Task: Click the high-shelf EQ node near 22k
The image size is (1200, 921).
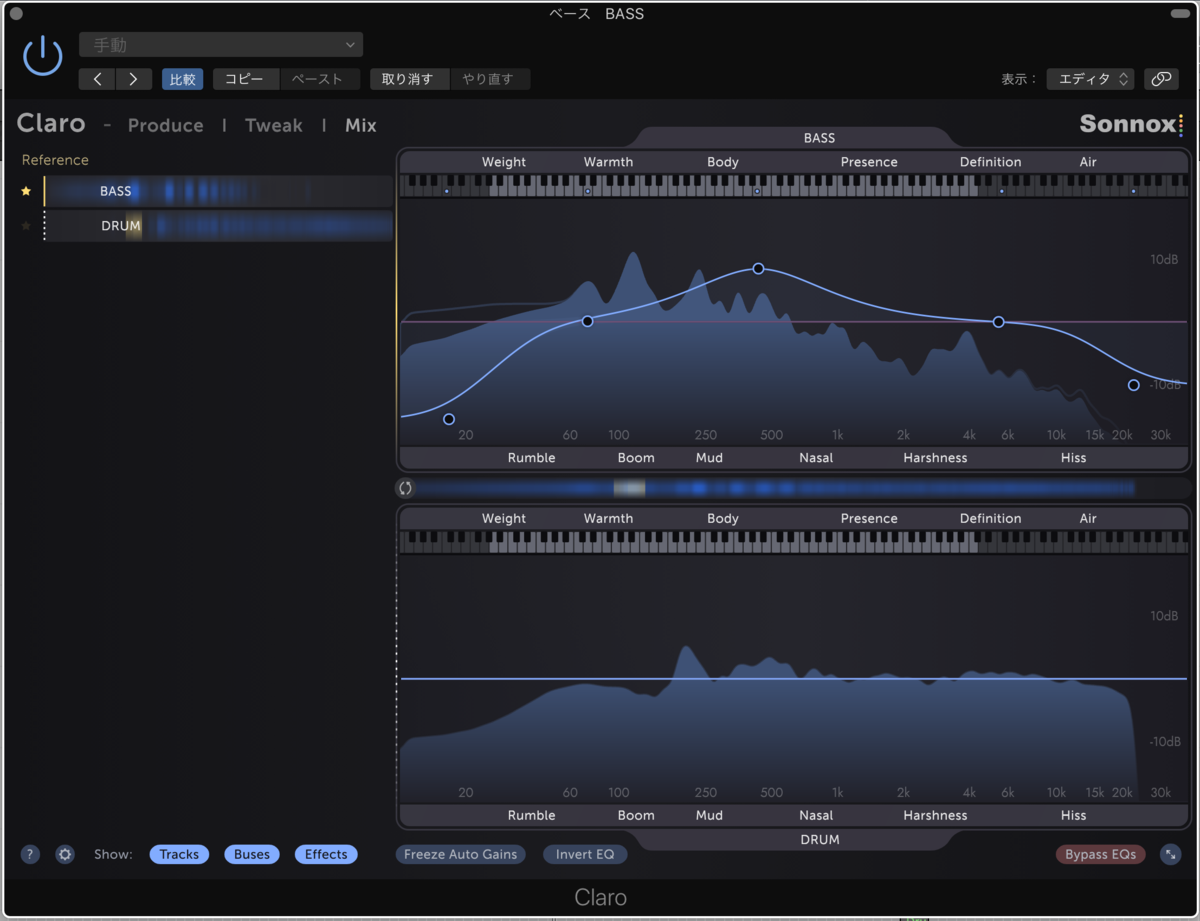Action: pyautogui.click(x=1133, y=385)
